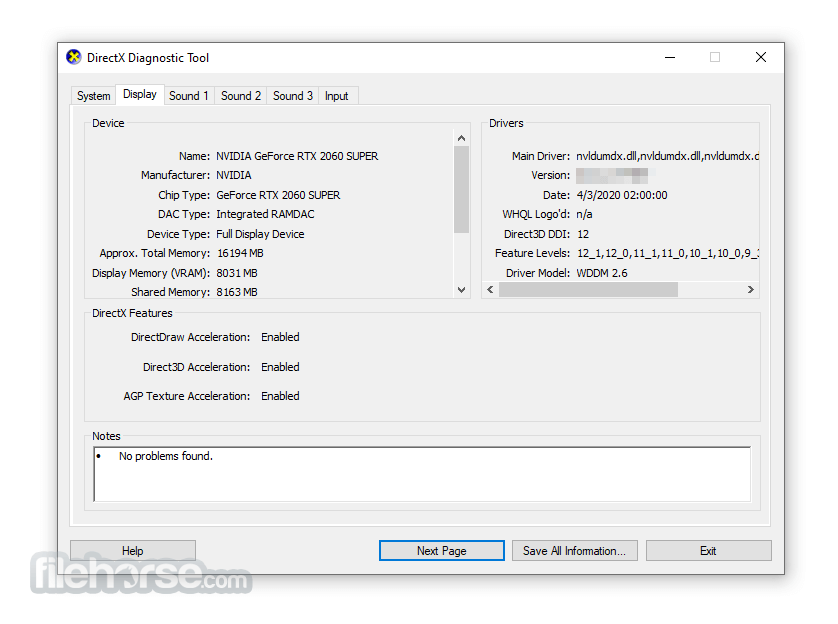Click Shared Memory value 8163 MB
The width and height of the screenshot is (838, 624).
click(x=237, y=292)
